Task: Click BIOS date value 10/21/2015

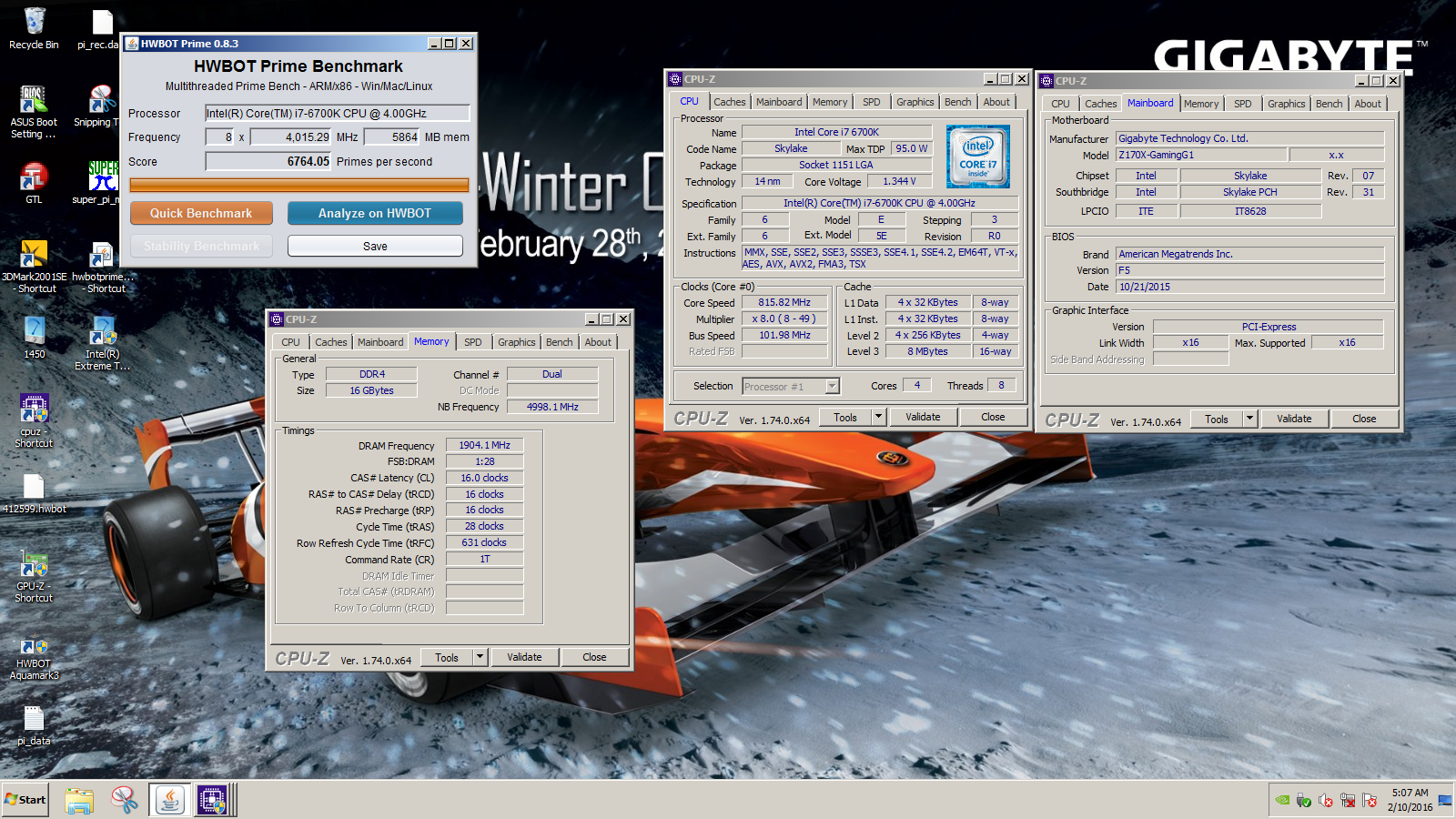Action: point(1249,287)
